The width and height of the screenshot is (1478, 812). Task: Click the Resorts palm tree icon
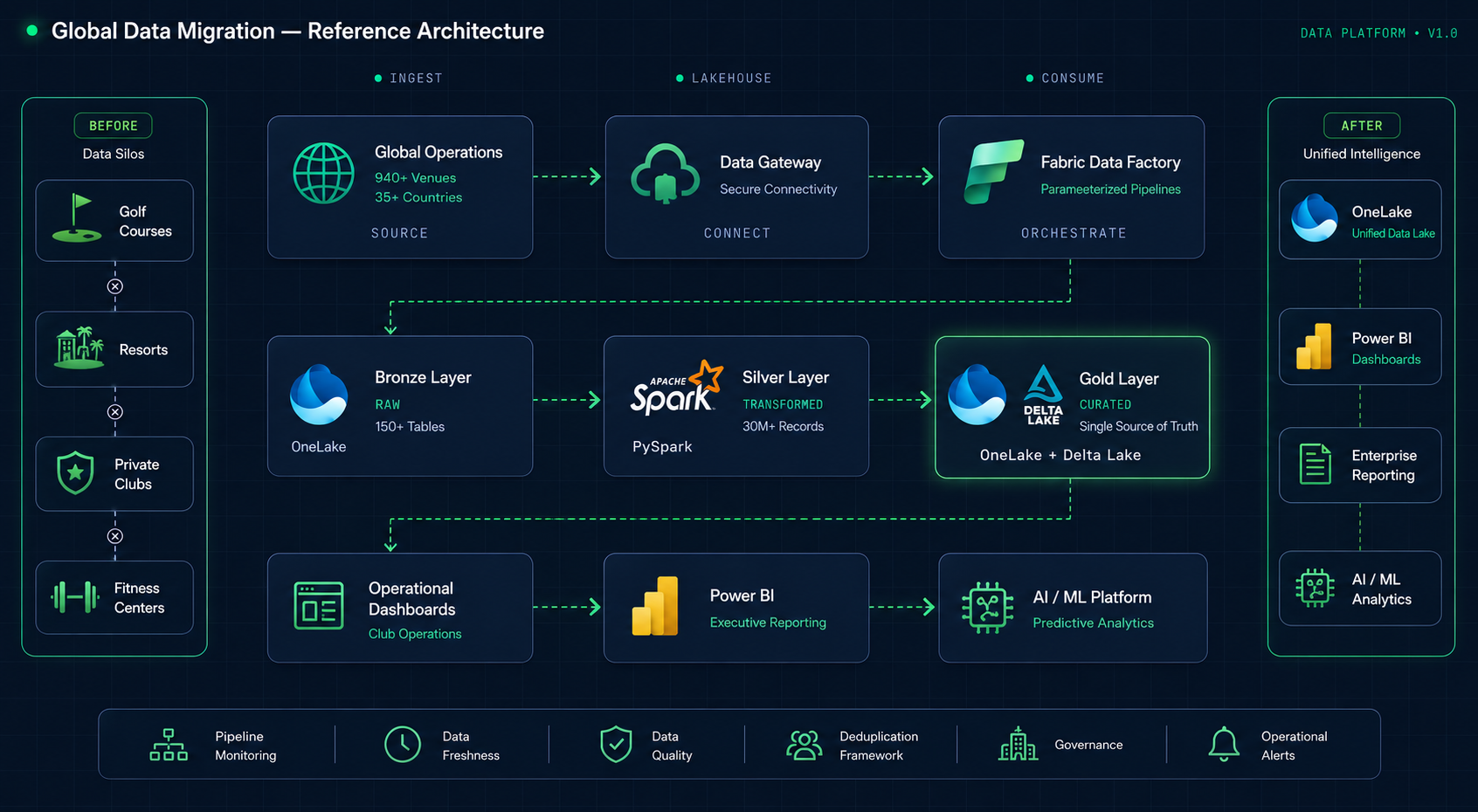(x=79, y=348)
